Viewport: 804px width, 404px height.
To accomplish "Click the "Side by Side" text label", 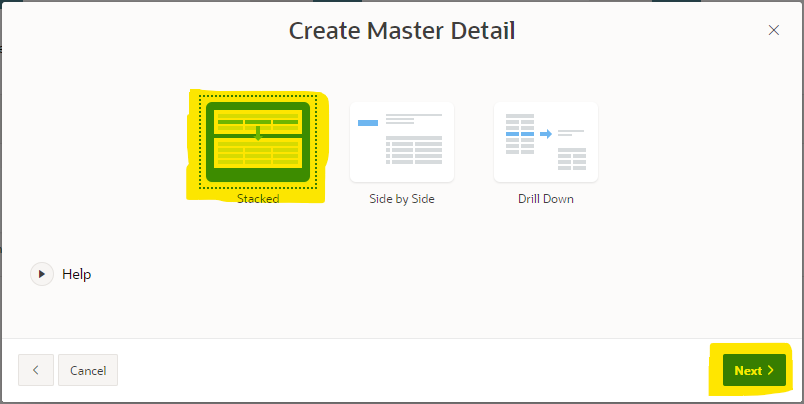I will click(402, 199).
